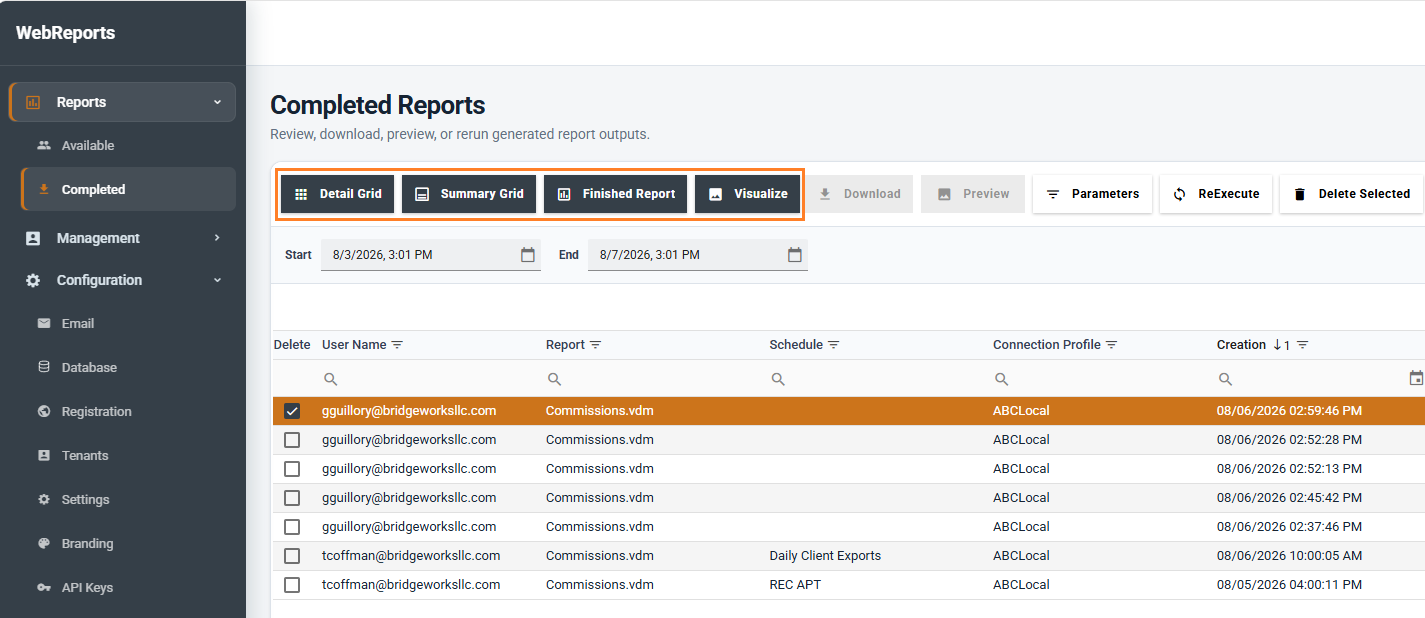Click the Email envelope icon
Image resolution: width=1425 pixels, height=618 pixels.
(43, 323)
